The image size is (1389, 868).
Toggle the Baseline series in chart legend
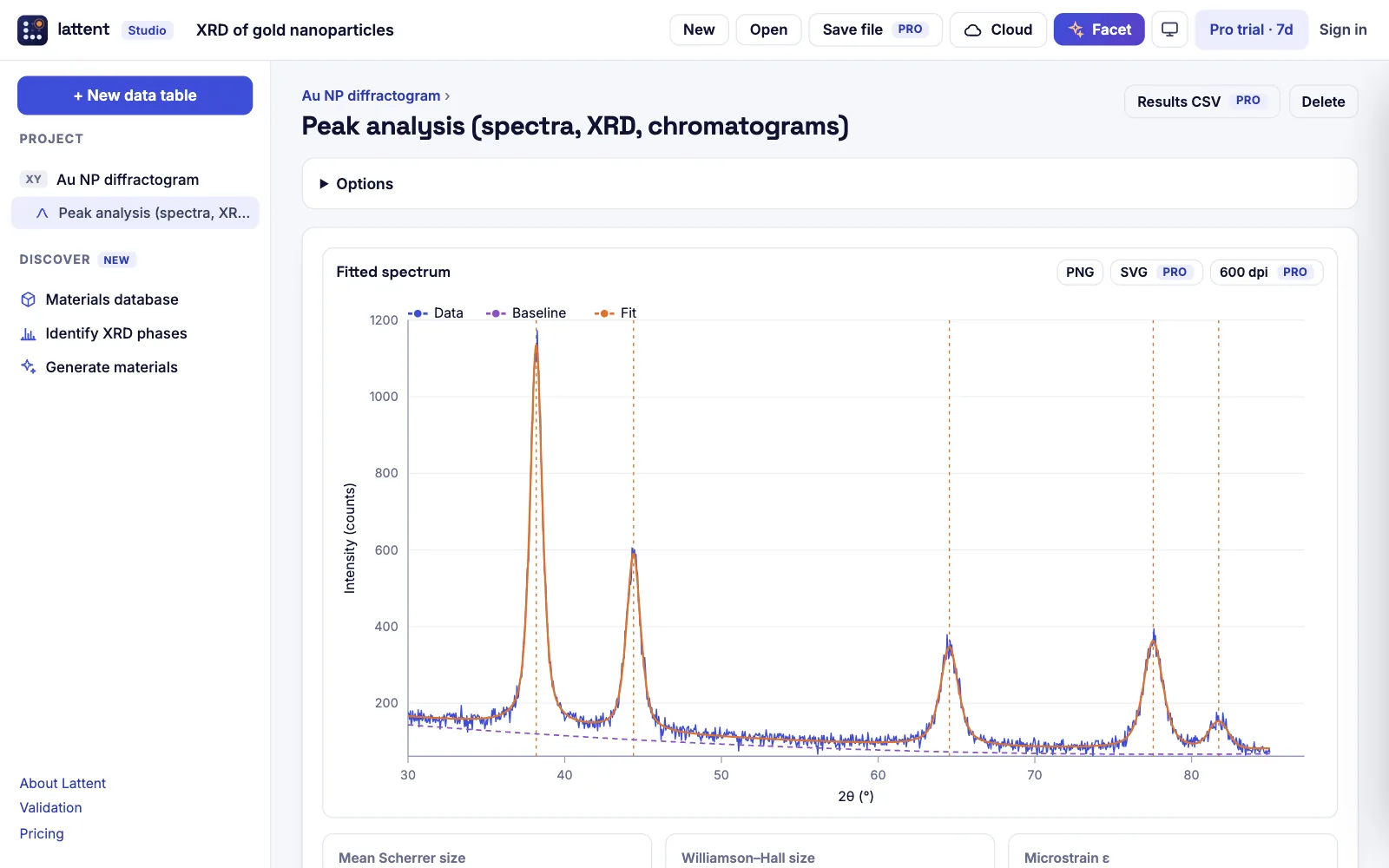pyautogui.click(x=526, y=312)
